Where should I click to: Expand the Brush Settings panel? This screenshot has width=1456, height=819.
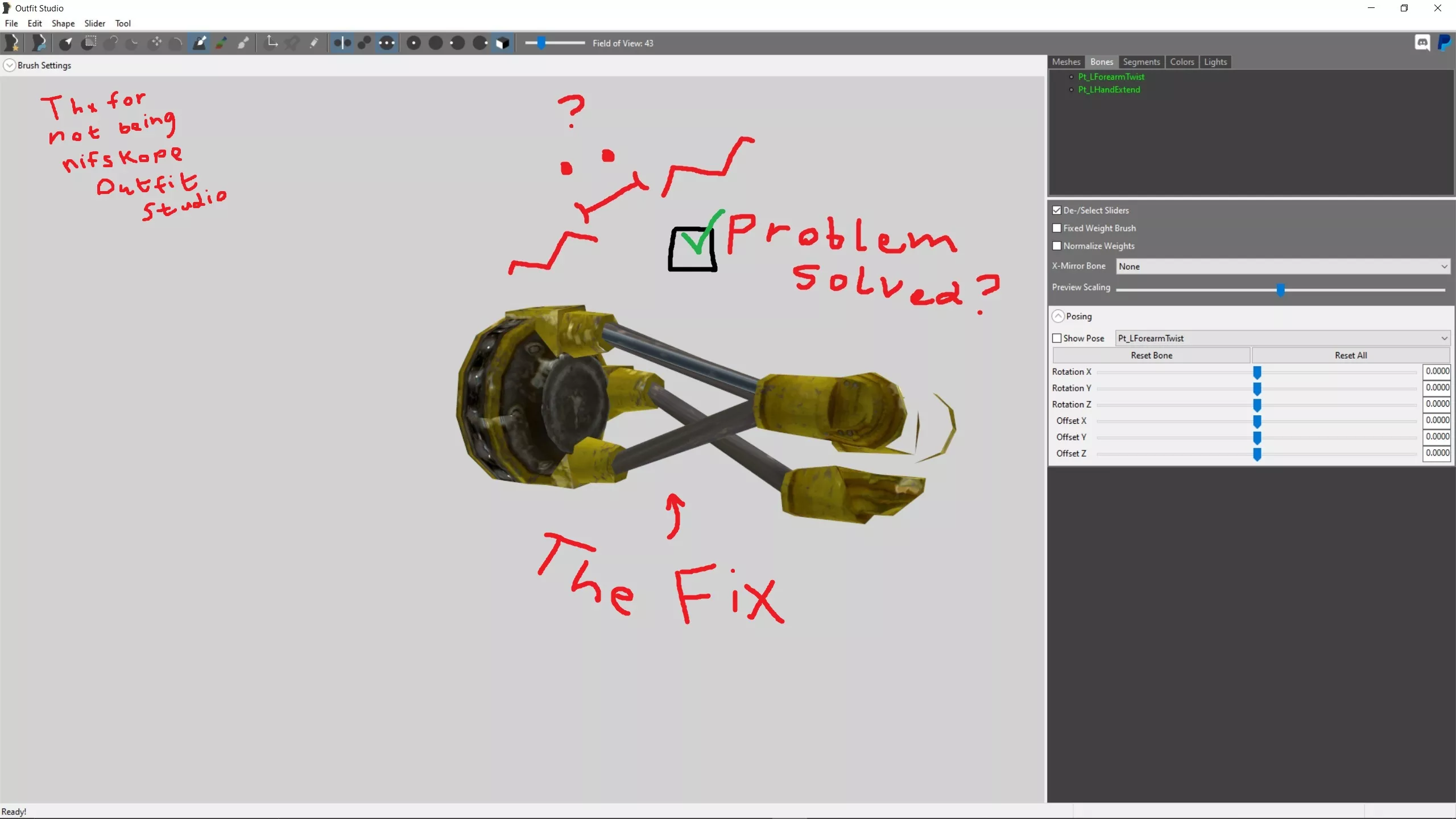tap(10, 65)
